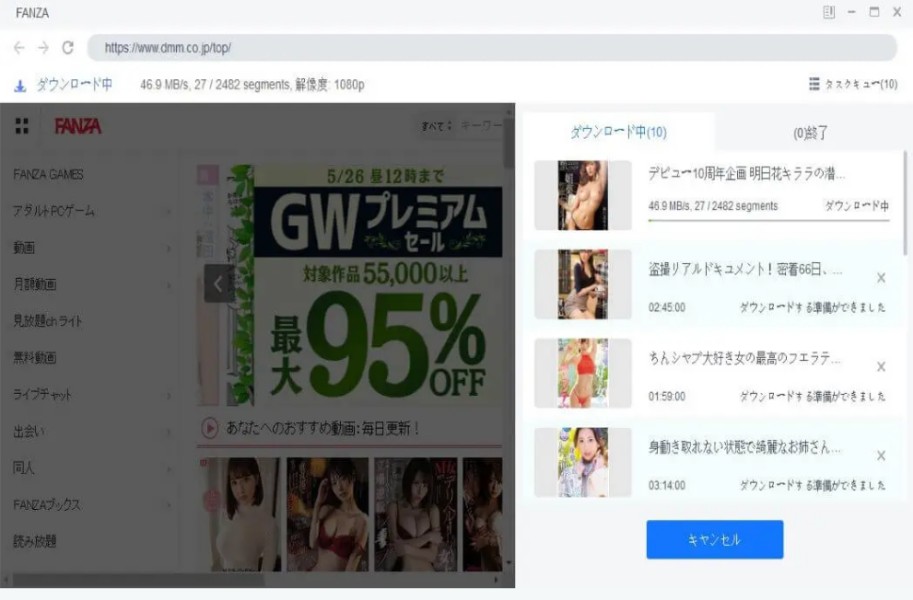This screenshot has width=913, height=600.
Task: Open the task queue list icon
Action: coord(814,85)
